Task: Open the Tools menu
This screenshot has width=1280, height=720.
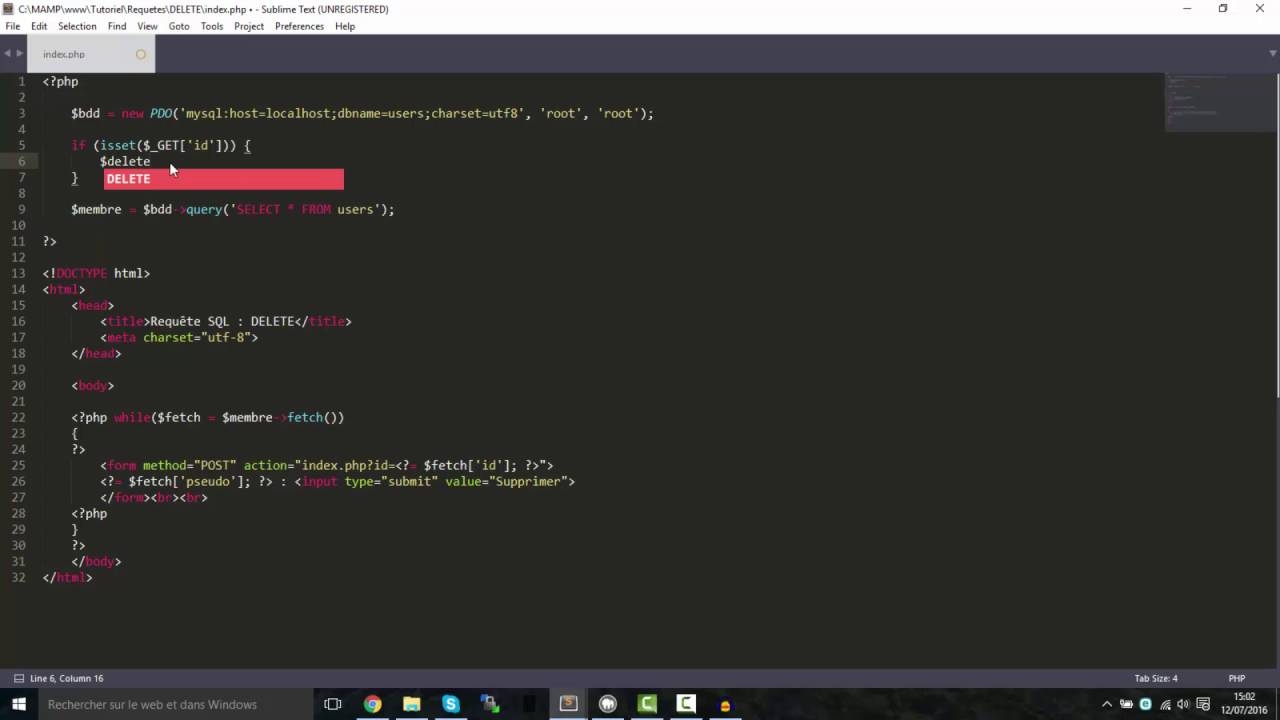Action: click(x=212, y=26)
